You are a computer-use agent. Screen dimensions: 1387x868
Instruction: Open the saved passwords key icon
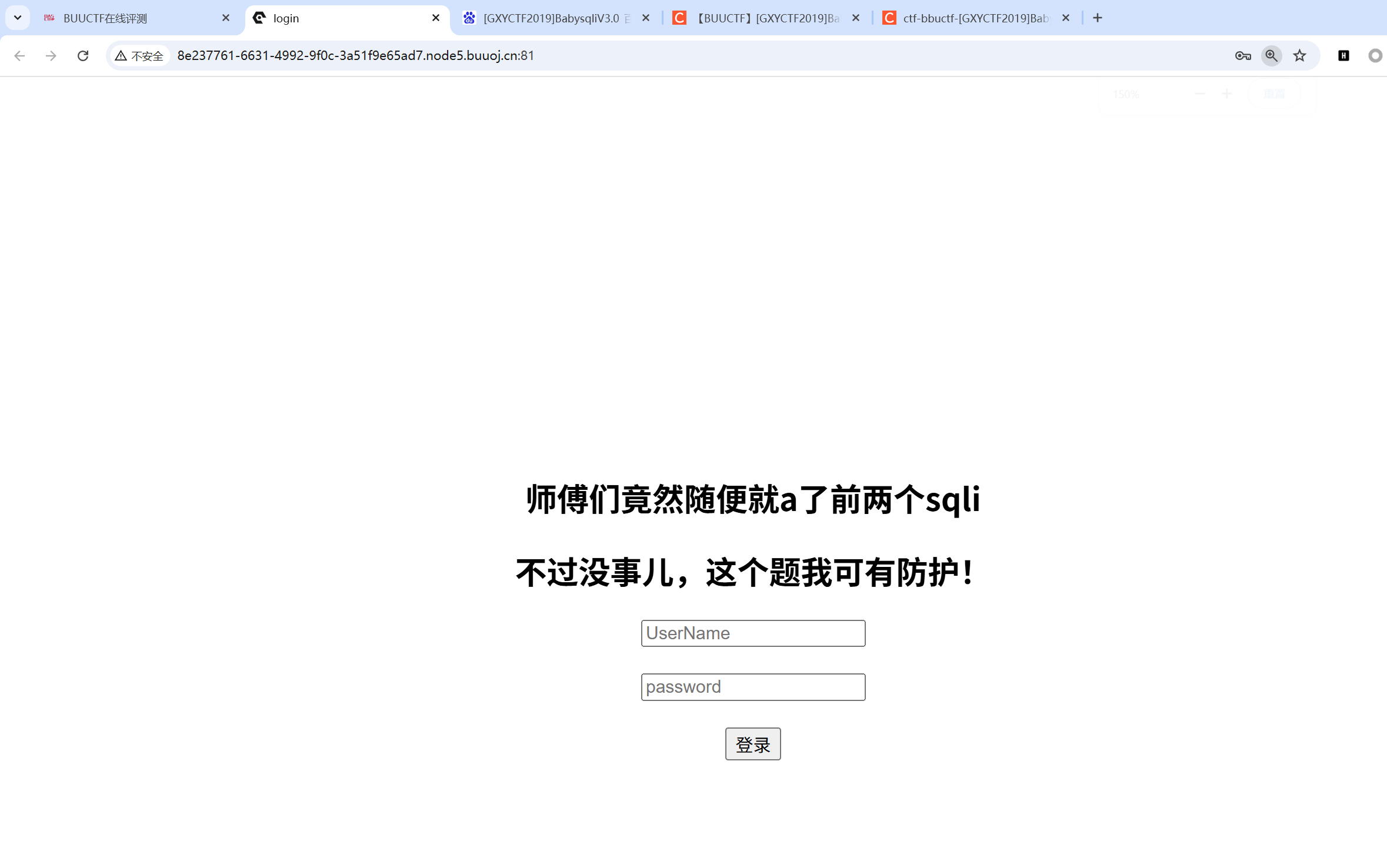[x=1242, y=55]
